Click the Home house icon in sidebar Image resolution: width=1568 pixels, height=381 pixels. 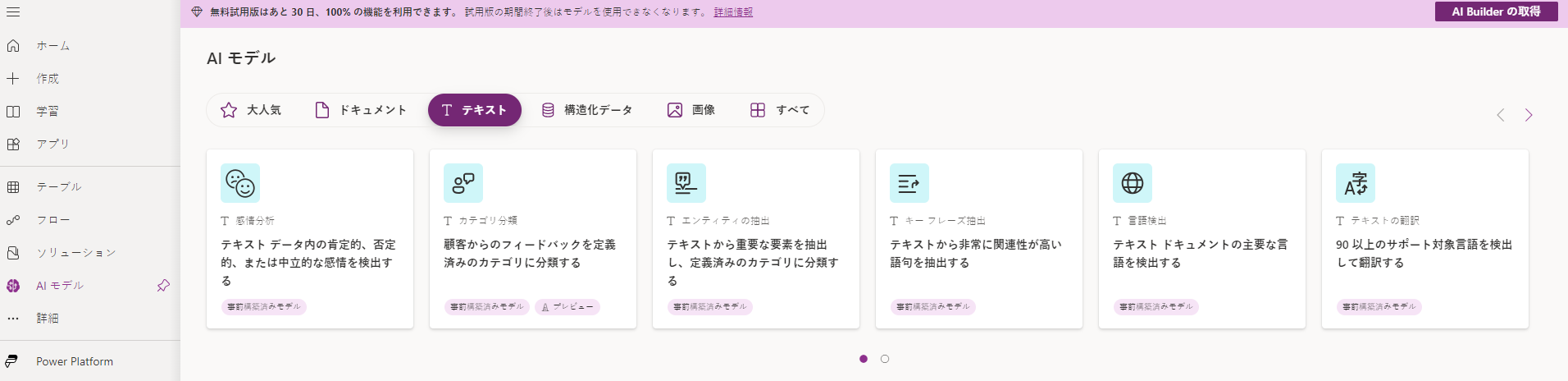13,46
